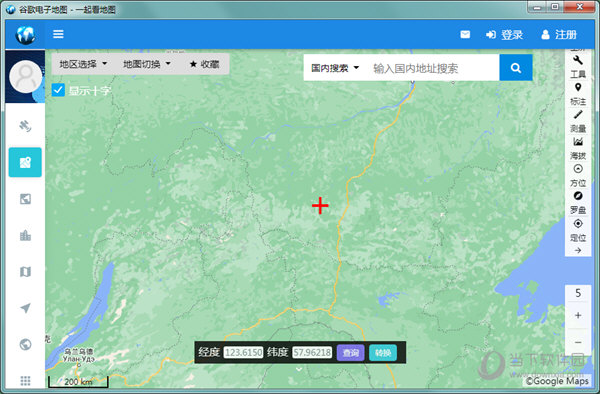
Task: Expand the 地区选择 dropdown
Action: tap(83, 64)
